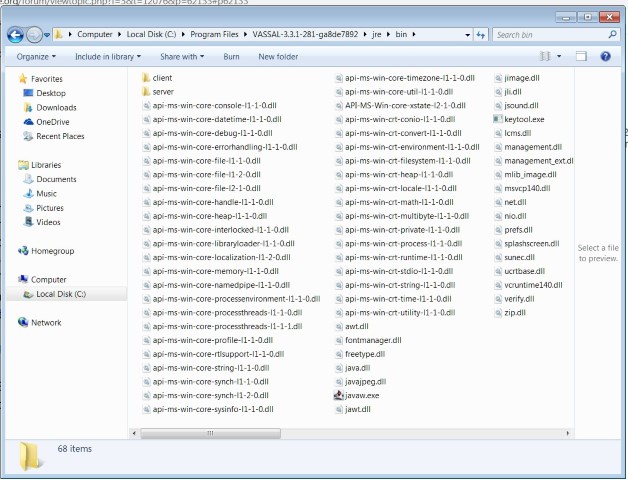The width and height of the screenshot is (628, 480).
Task: Click the VASSAL-3.3.1 folder path segment
Action: click(x=305, y=34)
